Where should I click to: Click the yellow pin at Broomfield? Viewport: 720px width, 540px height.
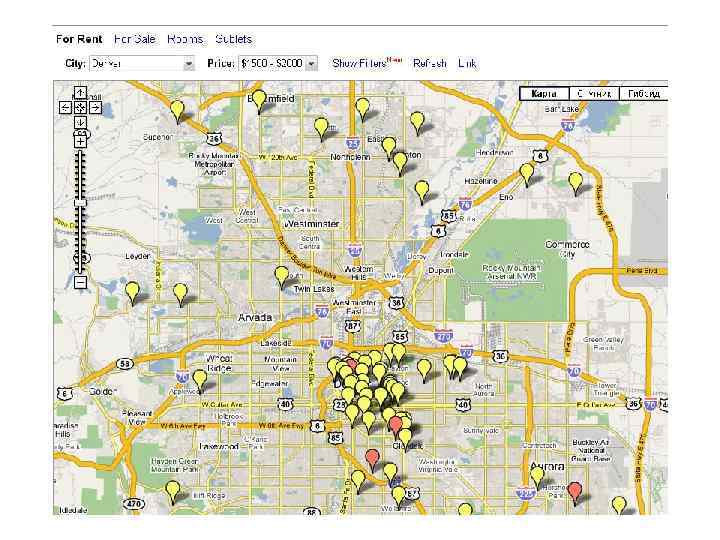(259, 101)
